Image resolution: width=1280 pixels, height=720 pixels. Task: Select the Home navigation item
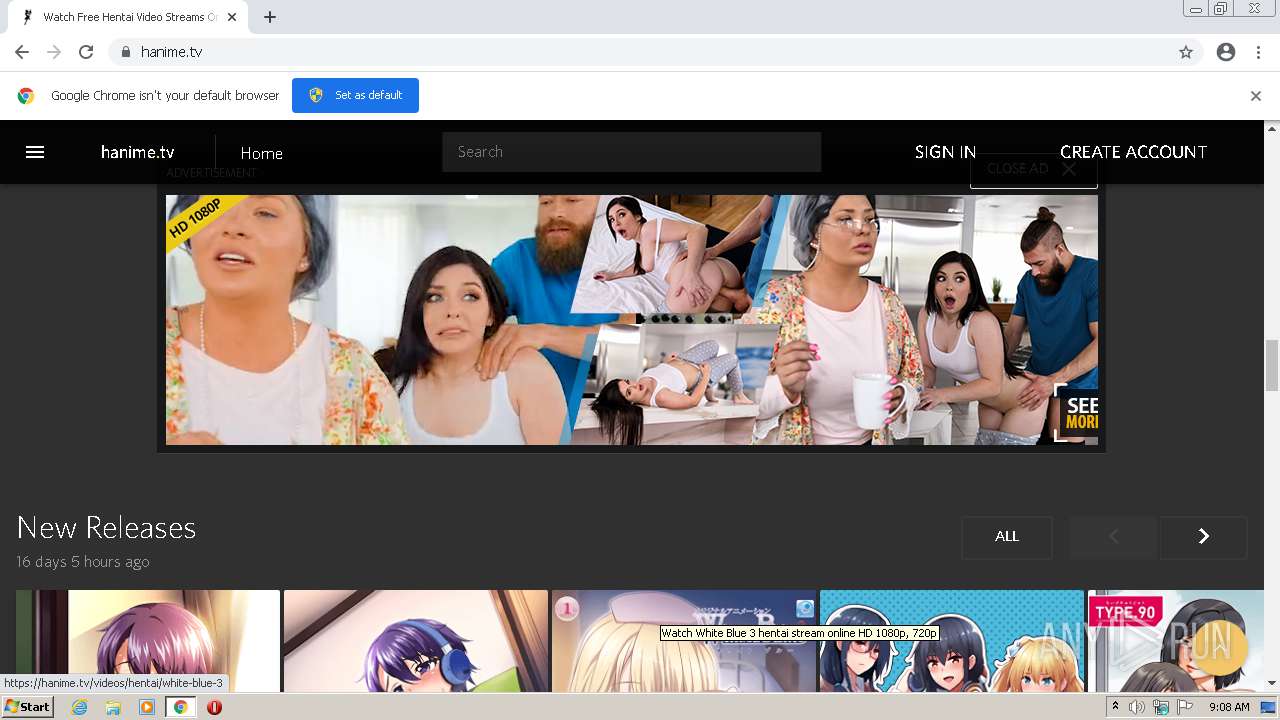click(261, 153)
